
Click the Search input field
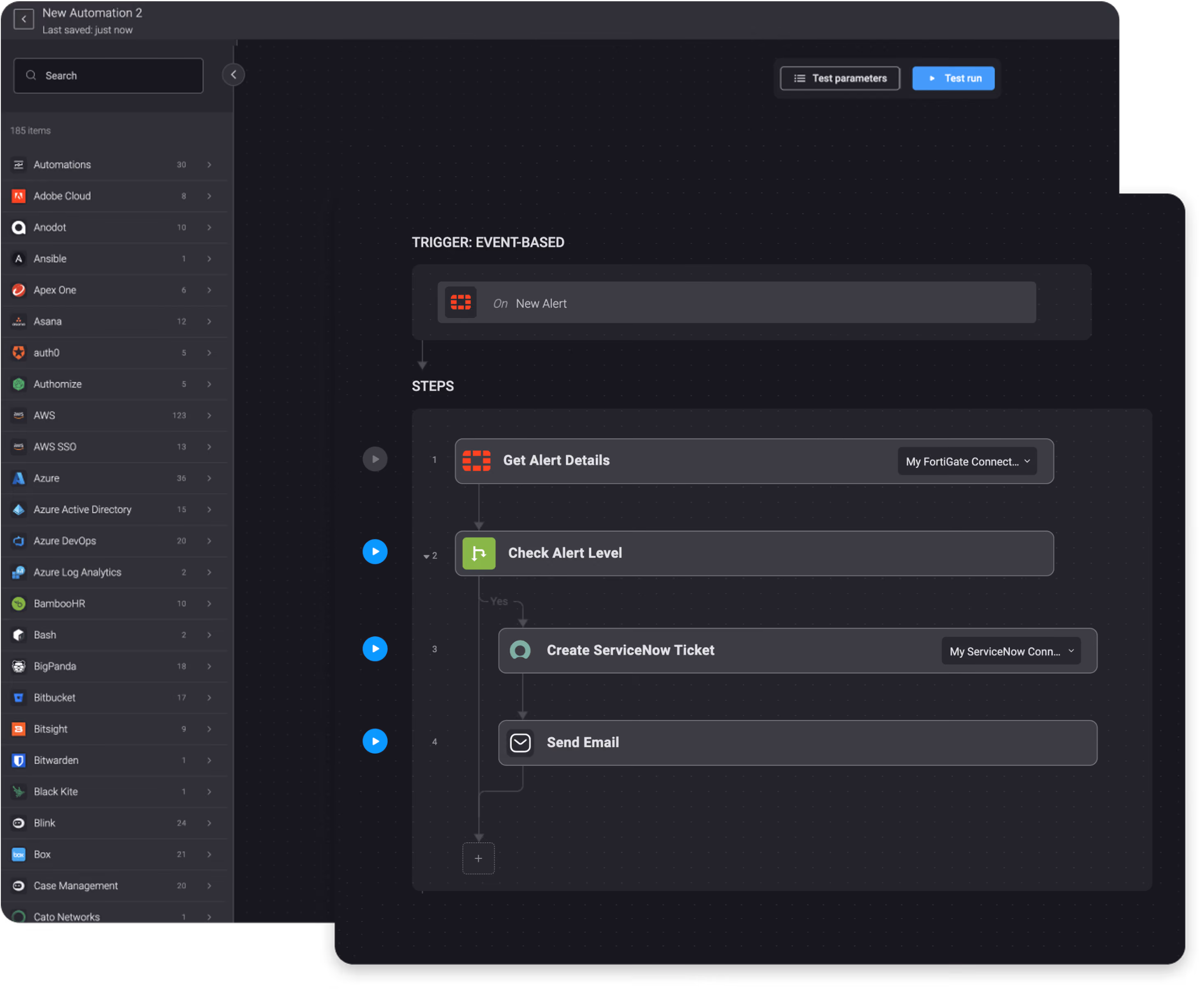(x=108, y=76)
